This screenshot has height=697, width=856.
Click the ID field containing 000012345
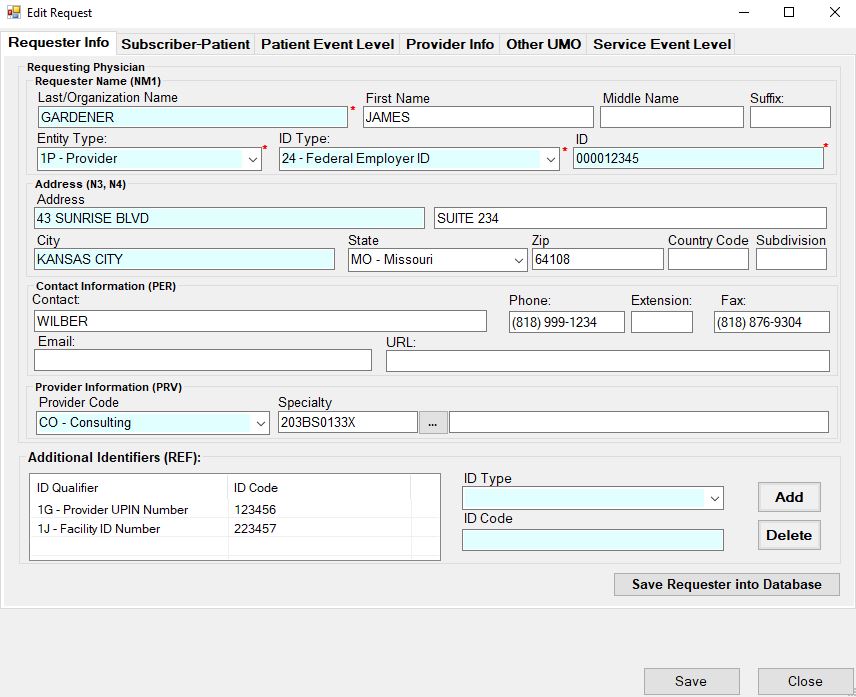click(698, 158)
